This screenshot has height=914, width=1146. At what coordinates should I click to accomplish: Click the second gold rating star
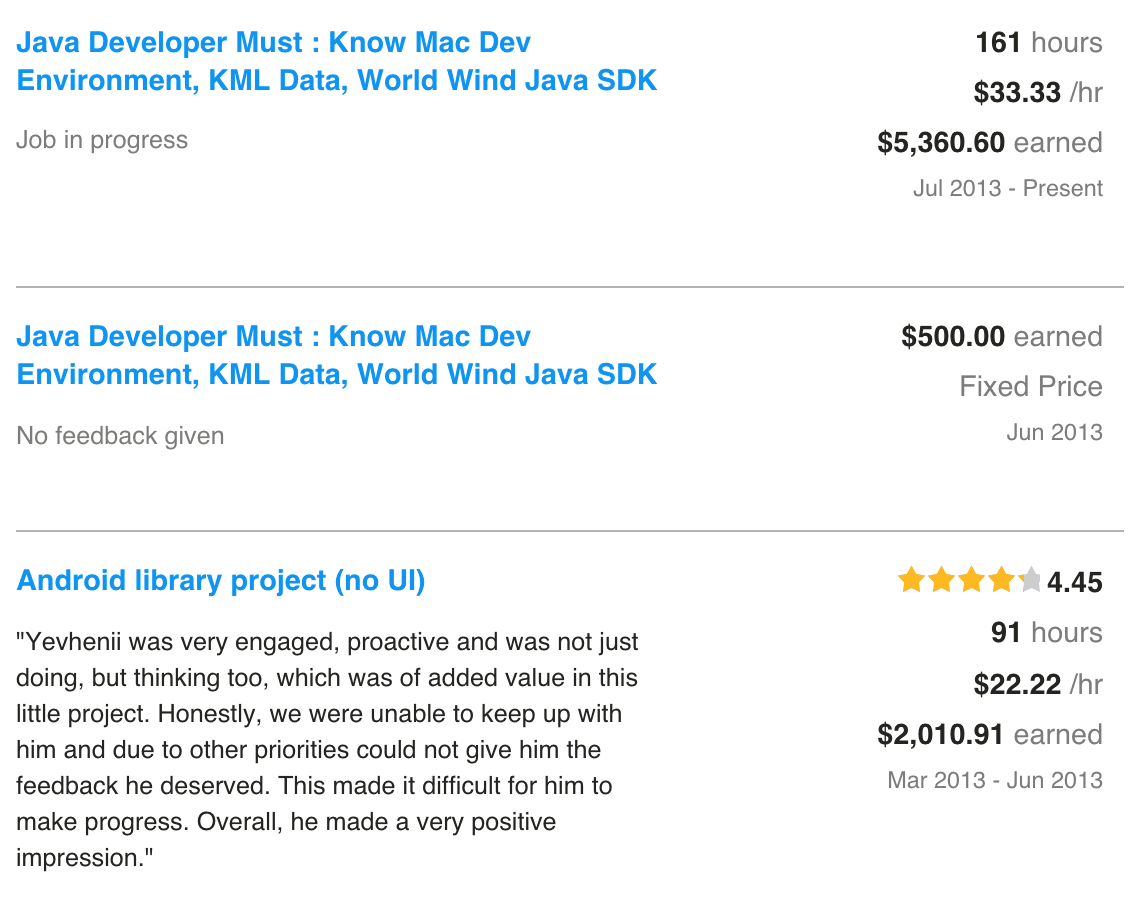coord(941,580)
